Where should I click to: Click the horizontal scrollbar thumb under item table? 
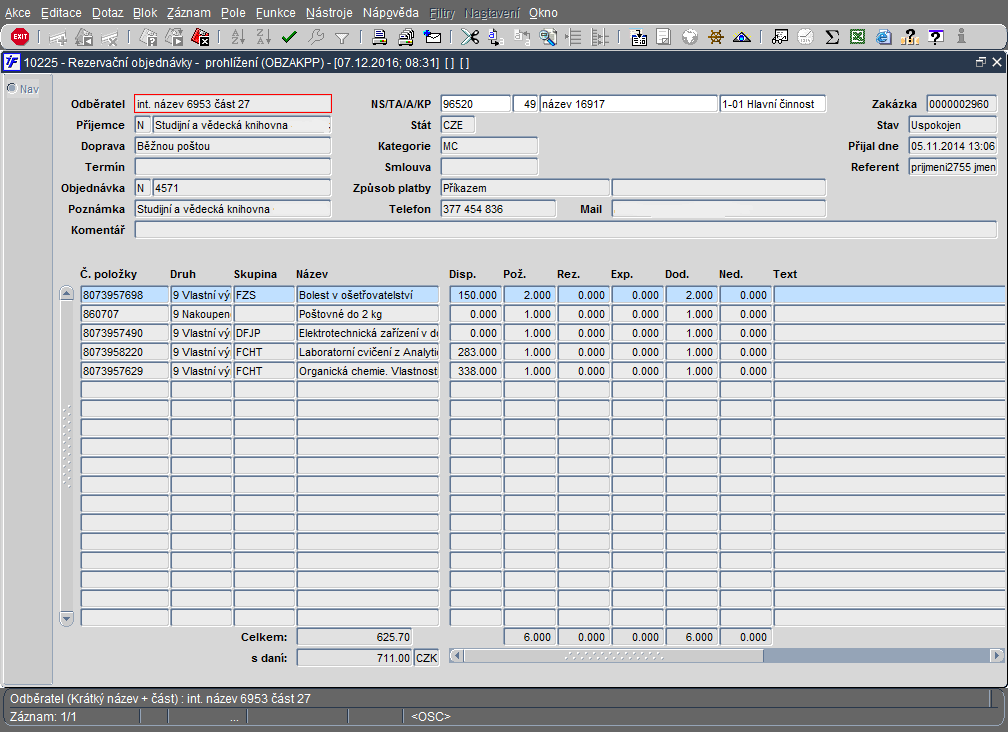[x=614, y=656]
